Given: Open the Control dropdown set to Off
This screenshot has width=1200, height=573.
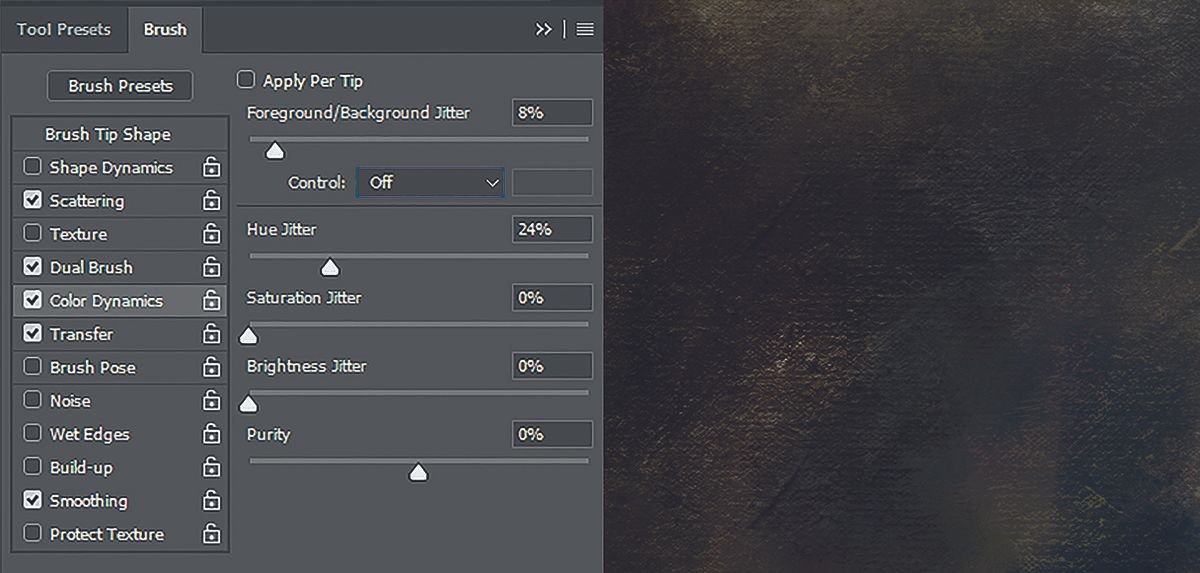Looking at the screenshot, I should pos(430,183).
